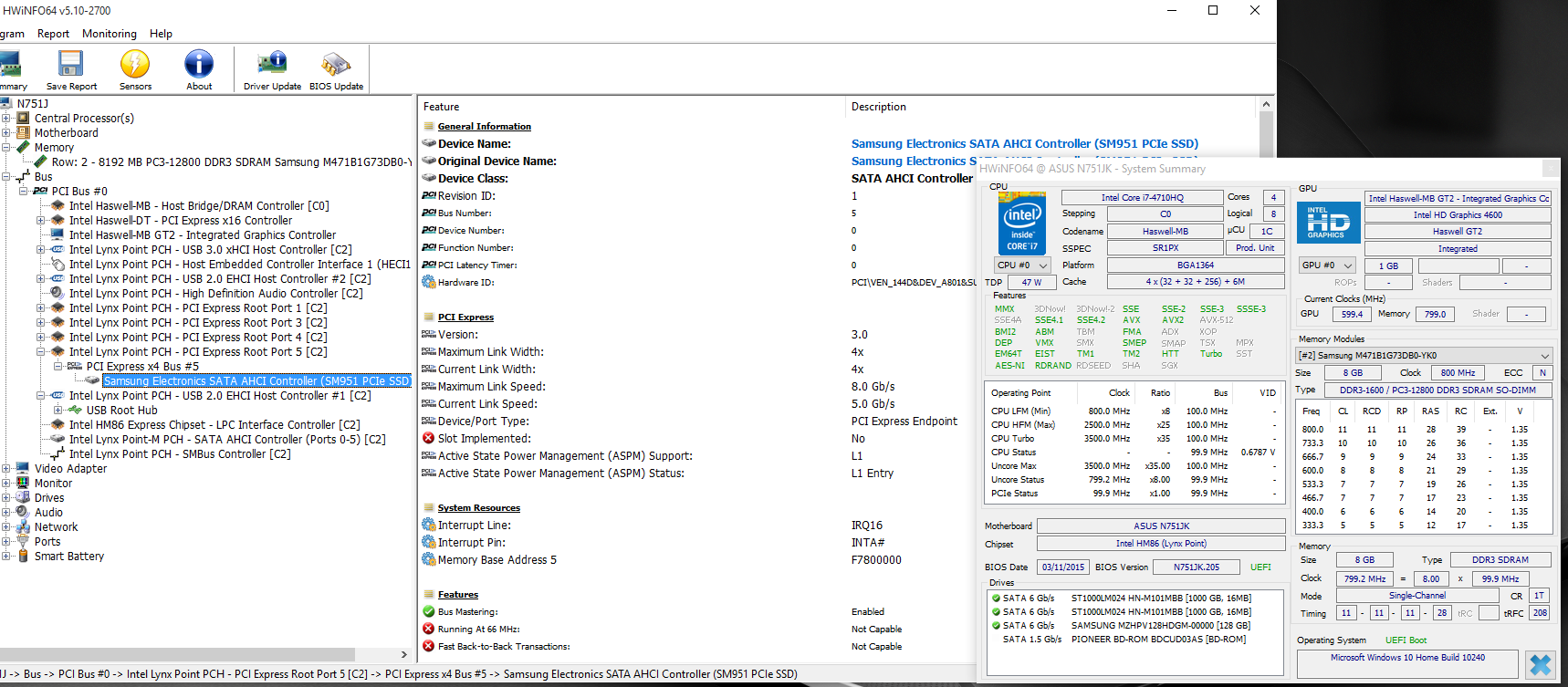Click the Fast Back-to-Back Transactions icon

(x=428, y=647)
